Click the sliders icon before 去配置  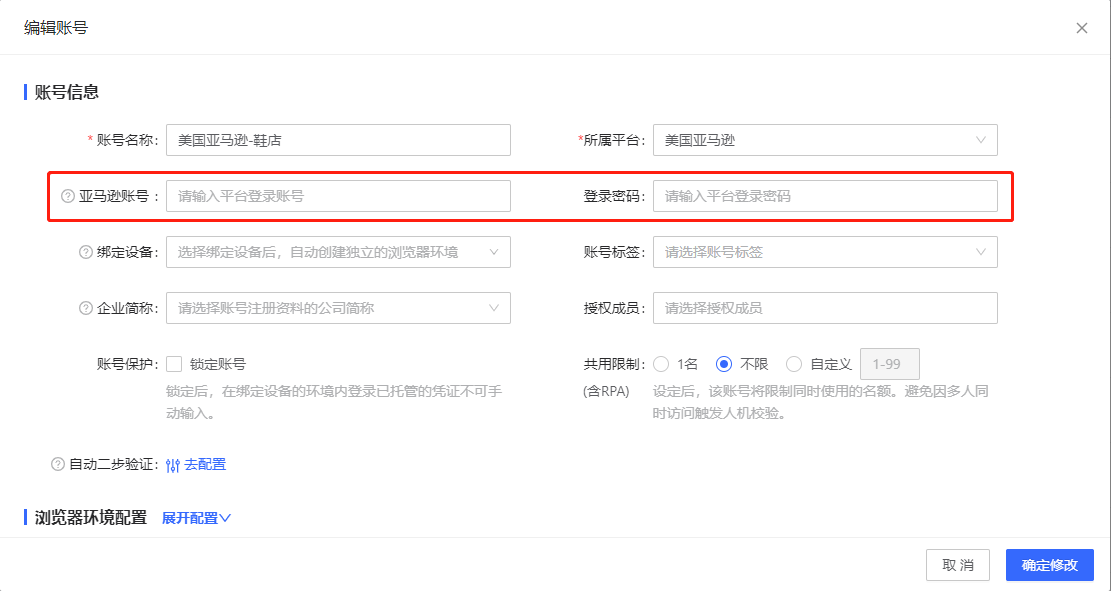pyautogui.click(x=172, y=464)
